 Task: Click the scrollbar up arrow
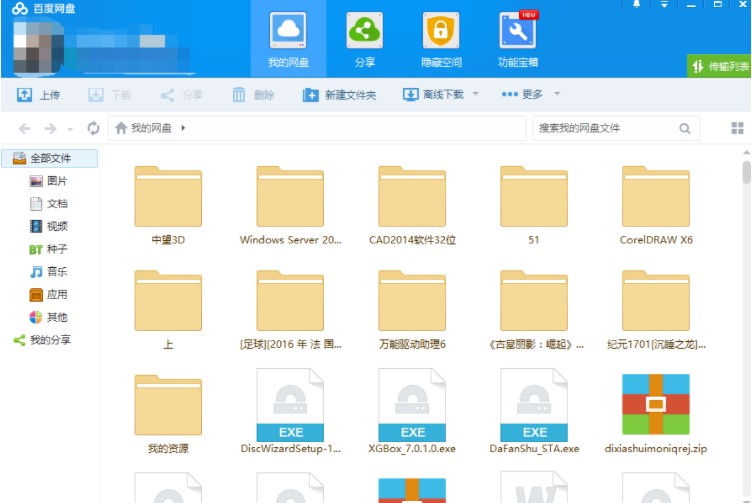coord(746,152)
